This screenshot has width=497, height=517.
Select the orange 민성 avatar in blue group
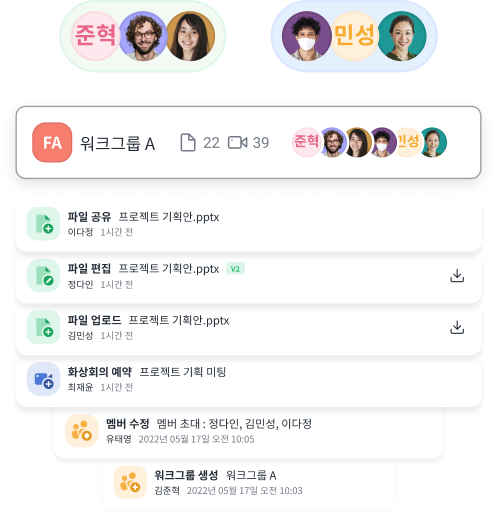pyautogui.click(x=354, y=36)
